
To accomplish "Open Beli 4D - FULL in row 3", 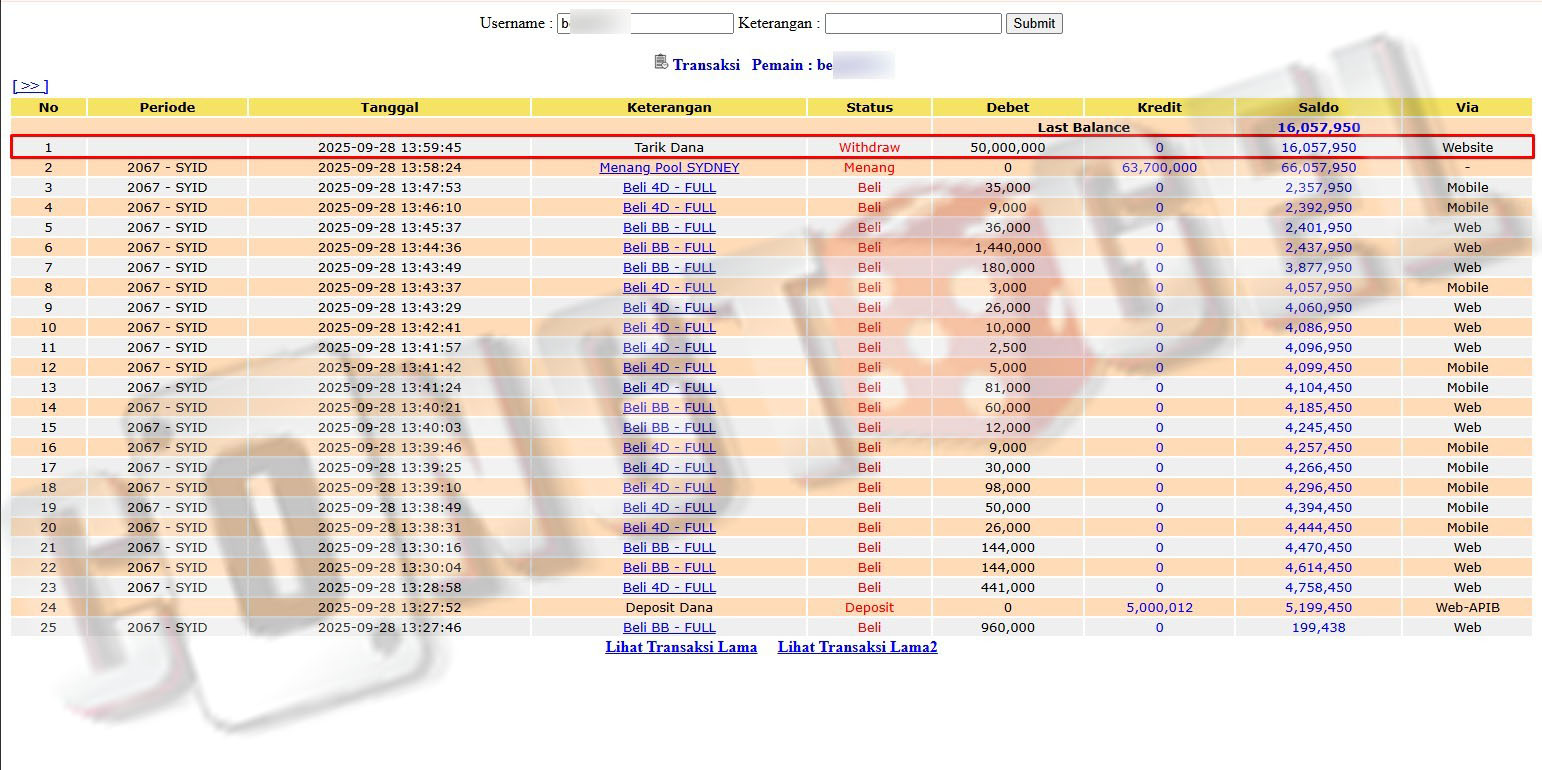I will tap(669, 188).
